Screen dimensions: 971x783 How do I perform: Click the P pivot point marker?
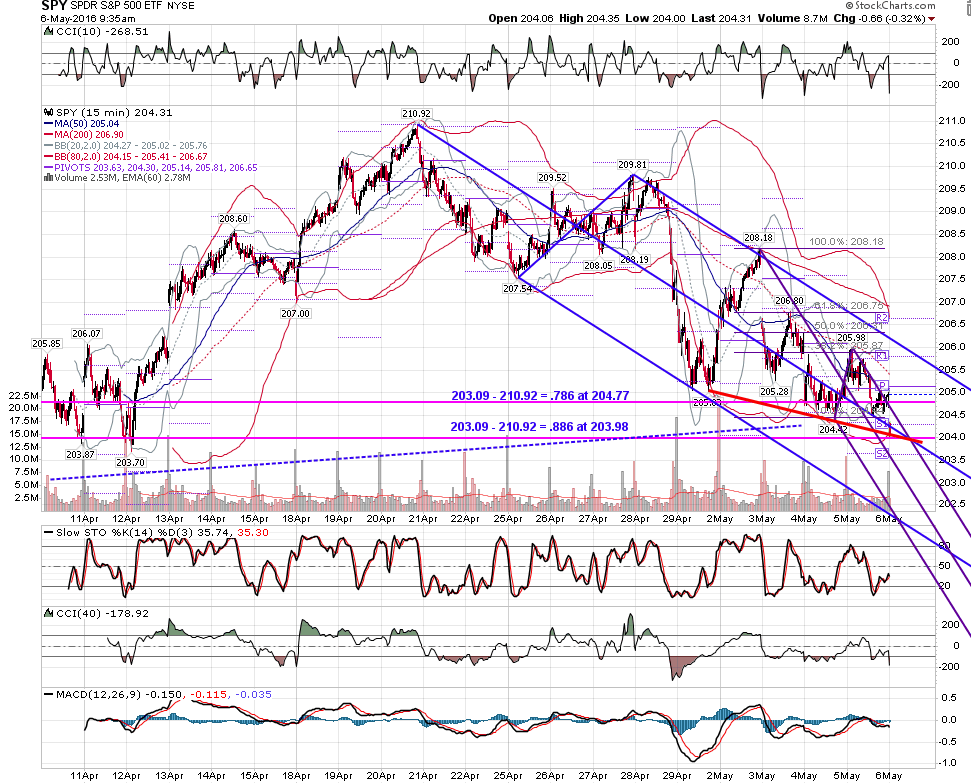[882, 386]
